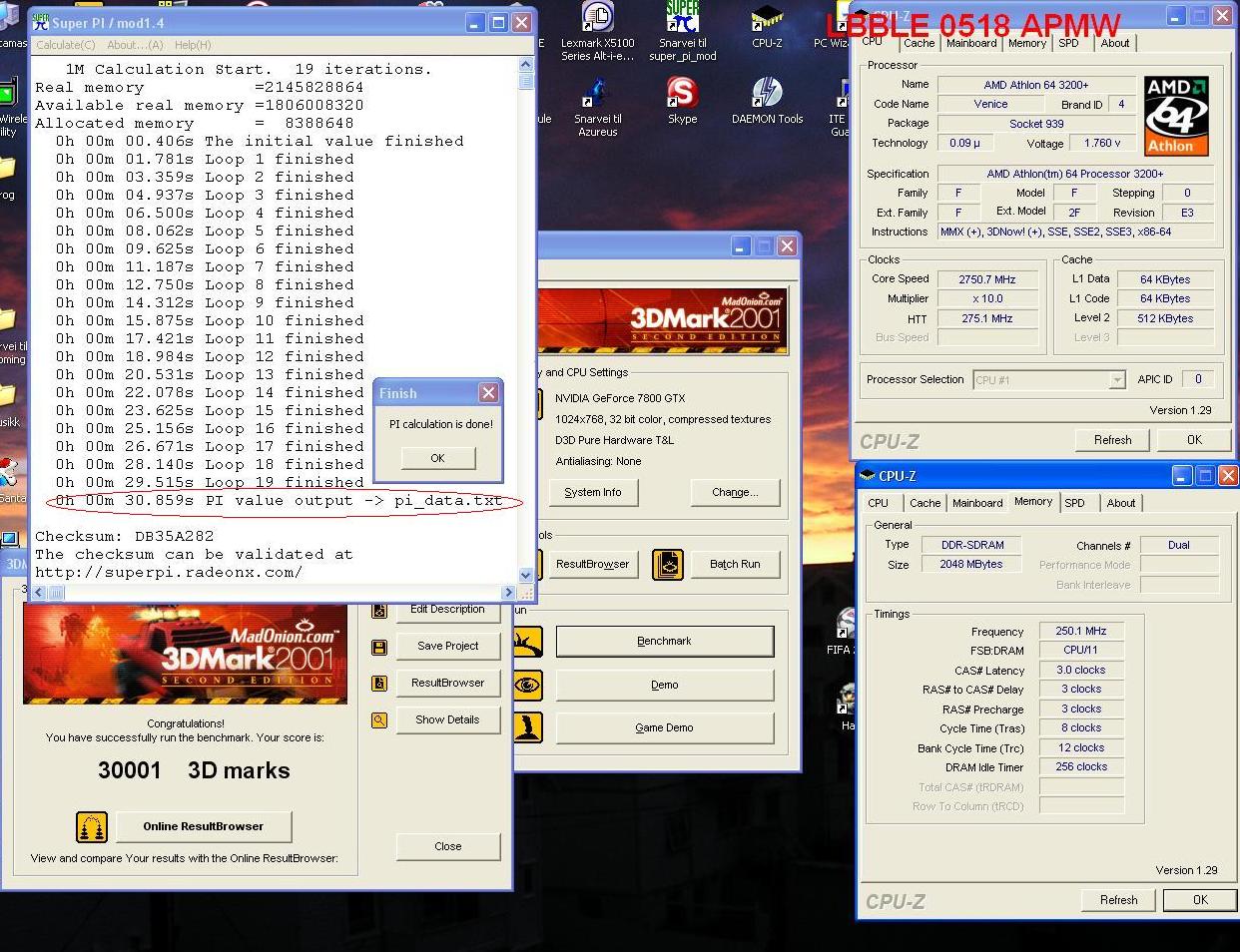This screenshot has height=952, width=1240.
Task: Click OK in the lower CPU-Z window
Action: pos(1200,900)
